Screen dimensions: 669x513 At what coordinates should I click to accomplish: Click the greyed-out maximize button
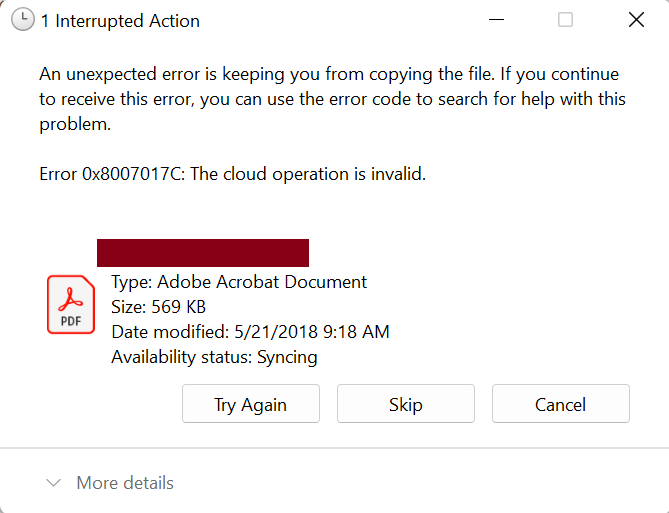(x=565, y=20)
